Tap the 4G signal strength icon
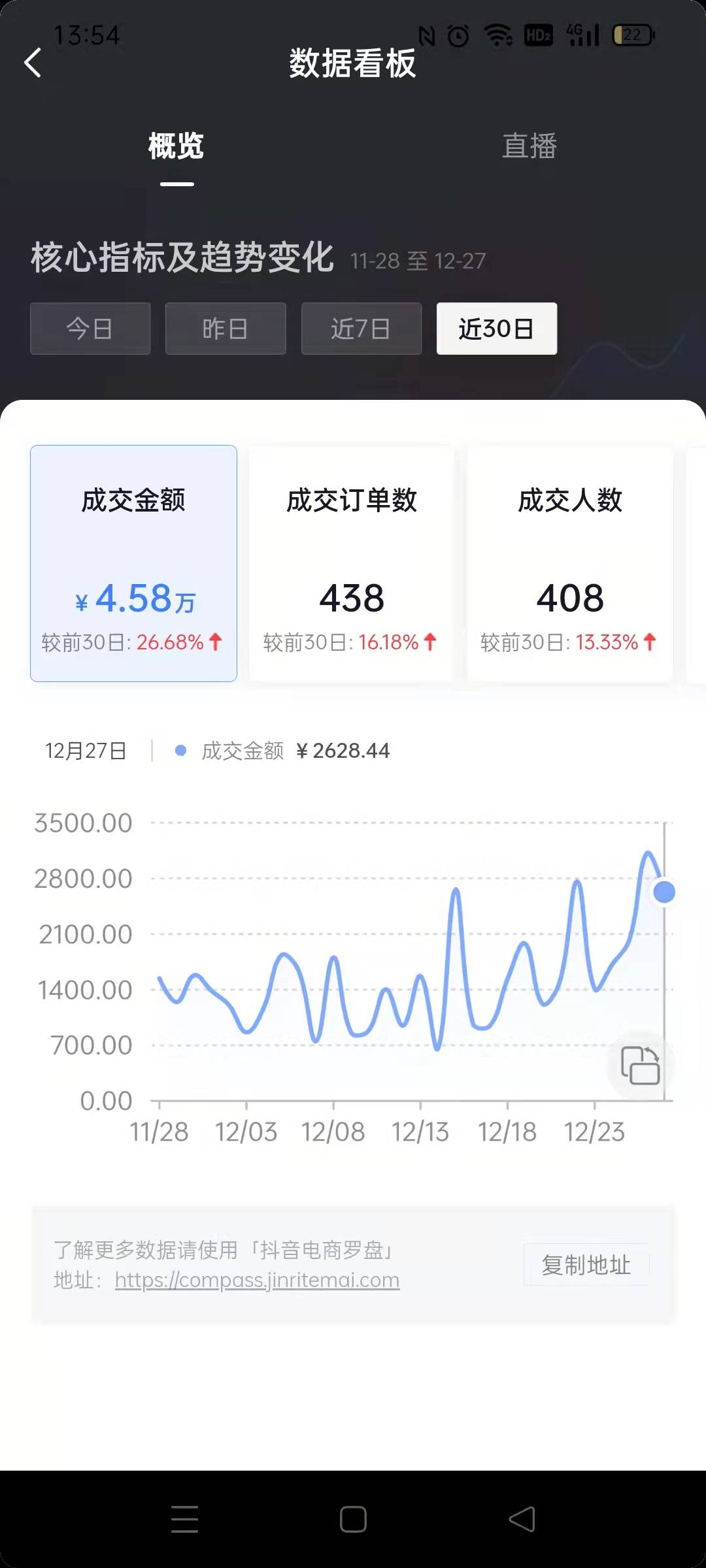Image resolution: width=706 pixels, height=1568 pixels. click(x=583, y=35)
